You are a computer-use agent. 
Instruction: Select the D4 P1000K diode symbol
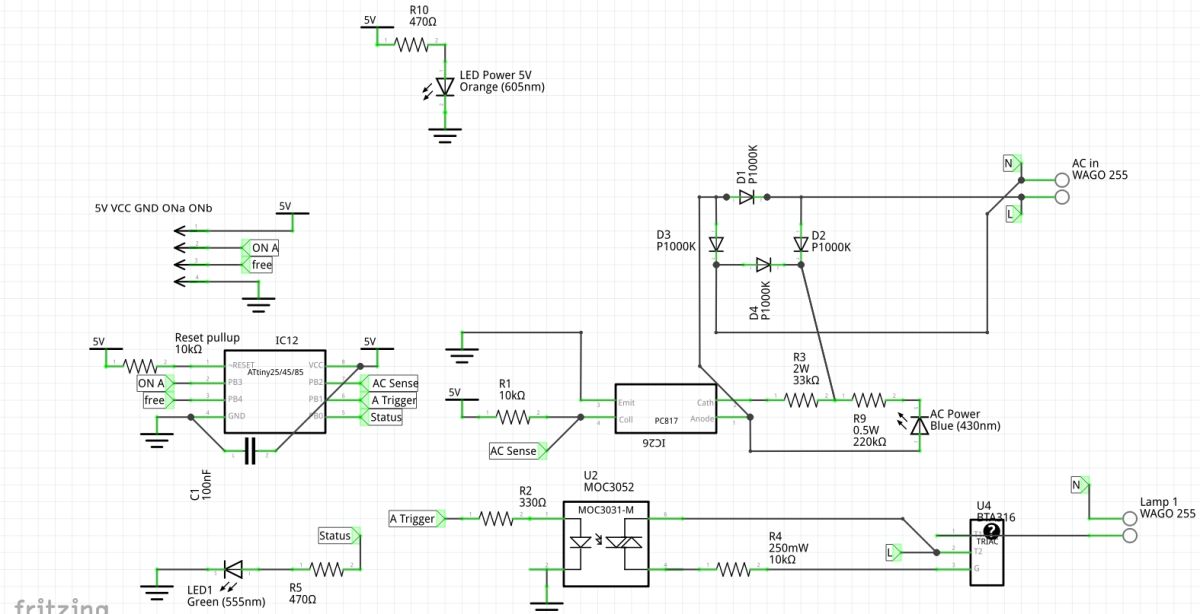click(x=762, y=265)
